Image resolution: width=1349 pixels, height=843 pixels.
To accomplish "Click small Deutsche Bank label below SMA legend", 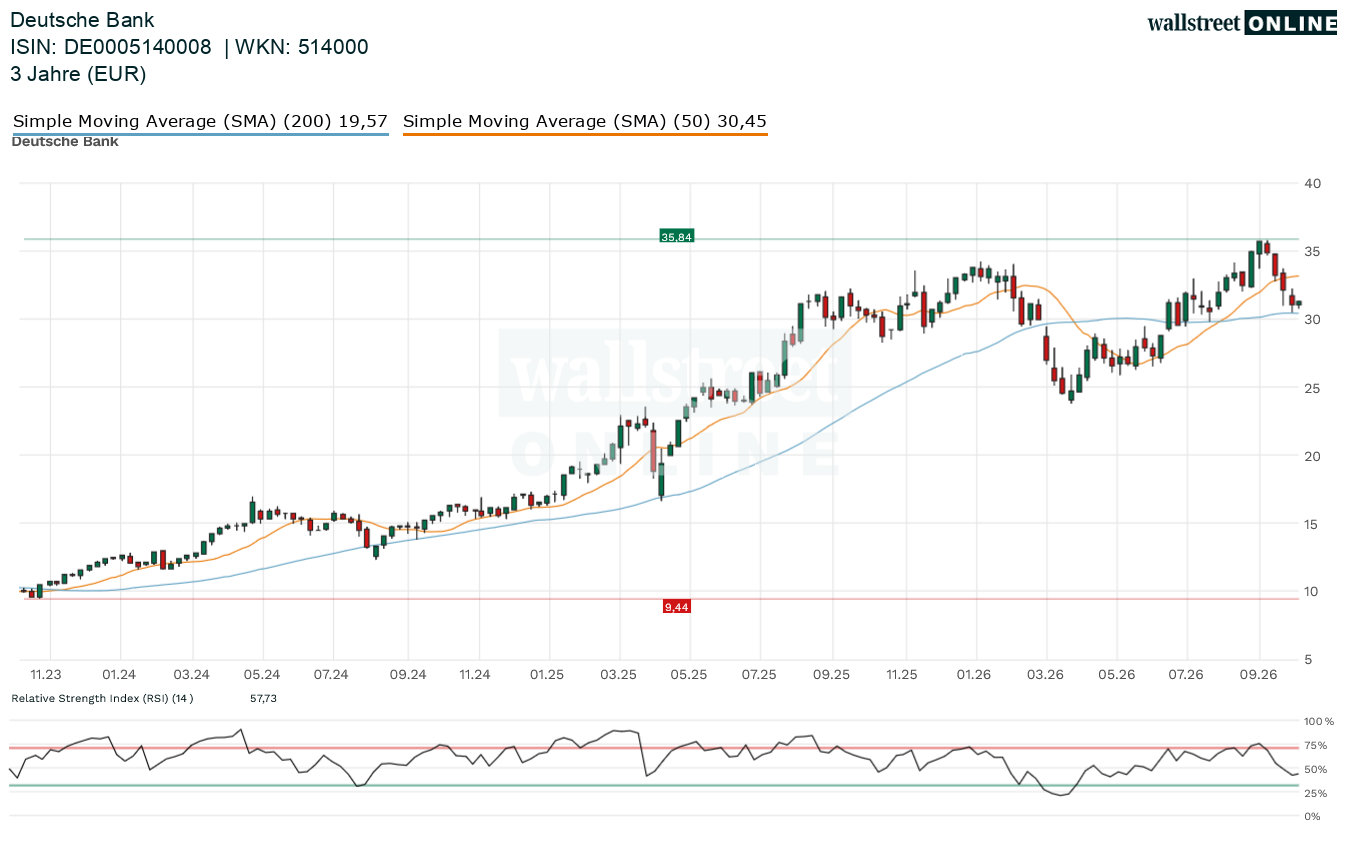I will tap(65, 142).
